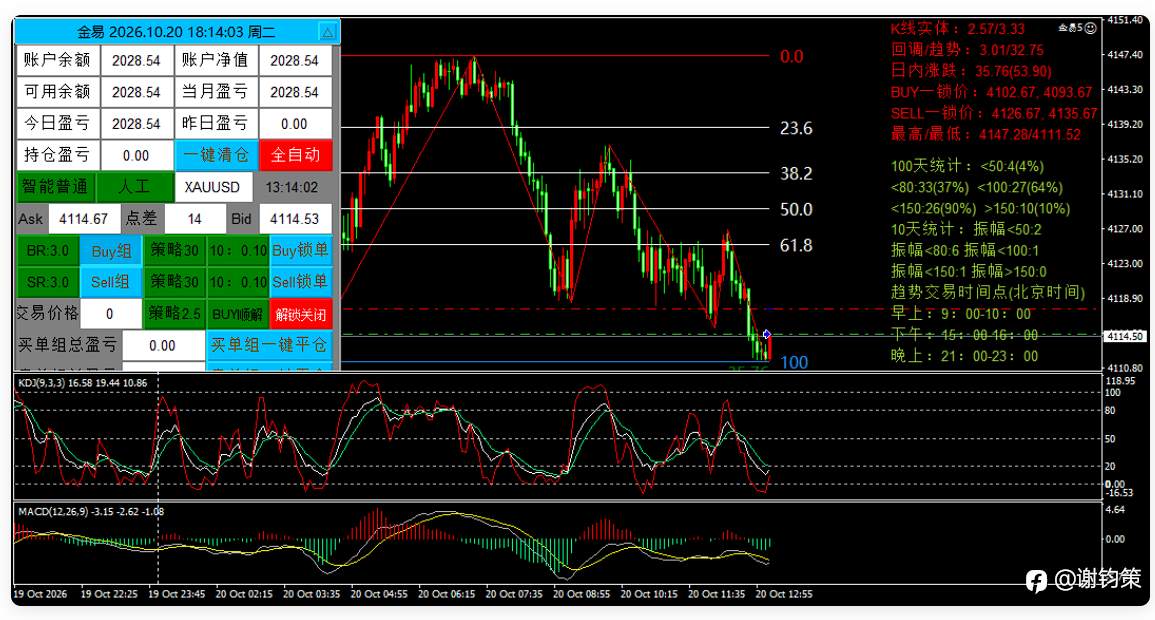The width and height of the screenshot is (1155, 620).
Task: Click the XAUUSD symbol field
Action: point(213,187)
